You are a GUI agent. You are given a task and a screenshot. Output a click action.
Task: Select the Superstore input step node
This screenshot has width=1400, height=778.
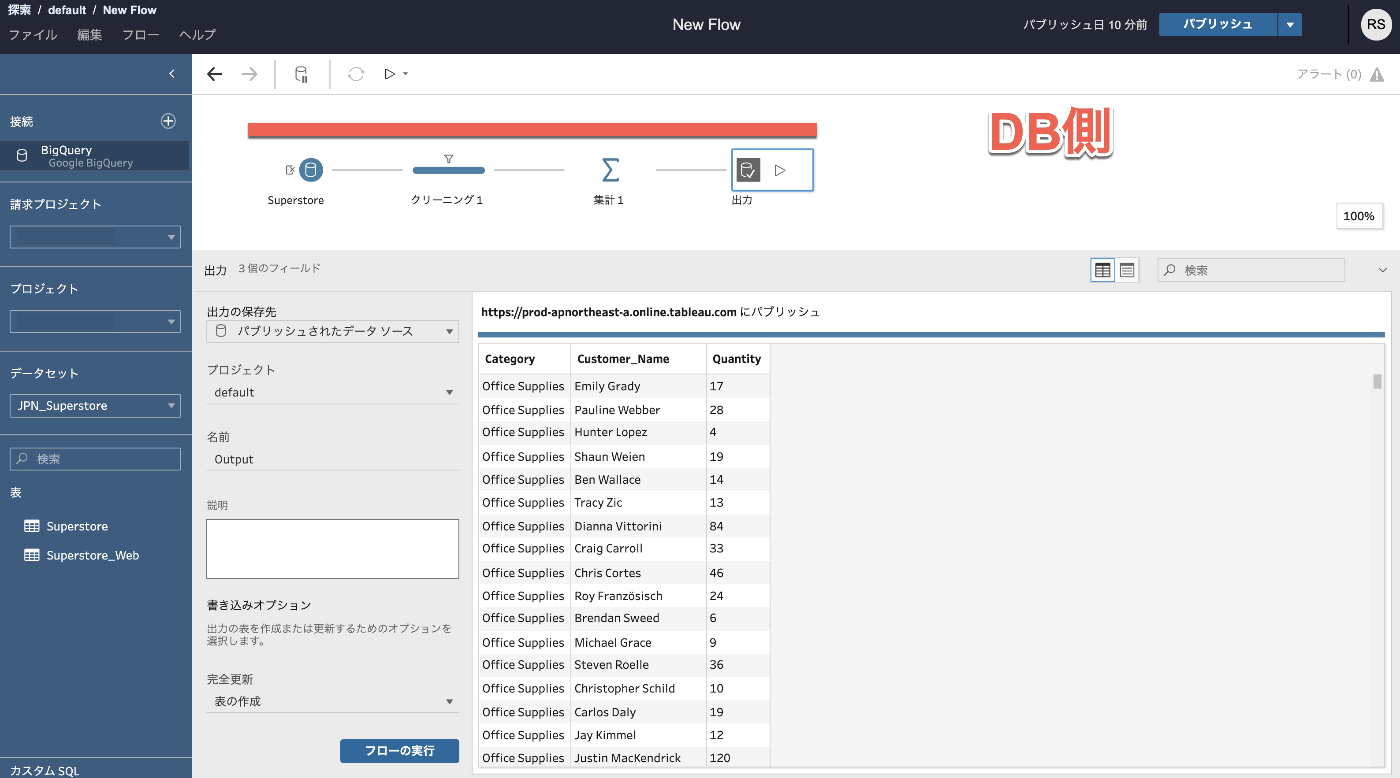311,170
